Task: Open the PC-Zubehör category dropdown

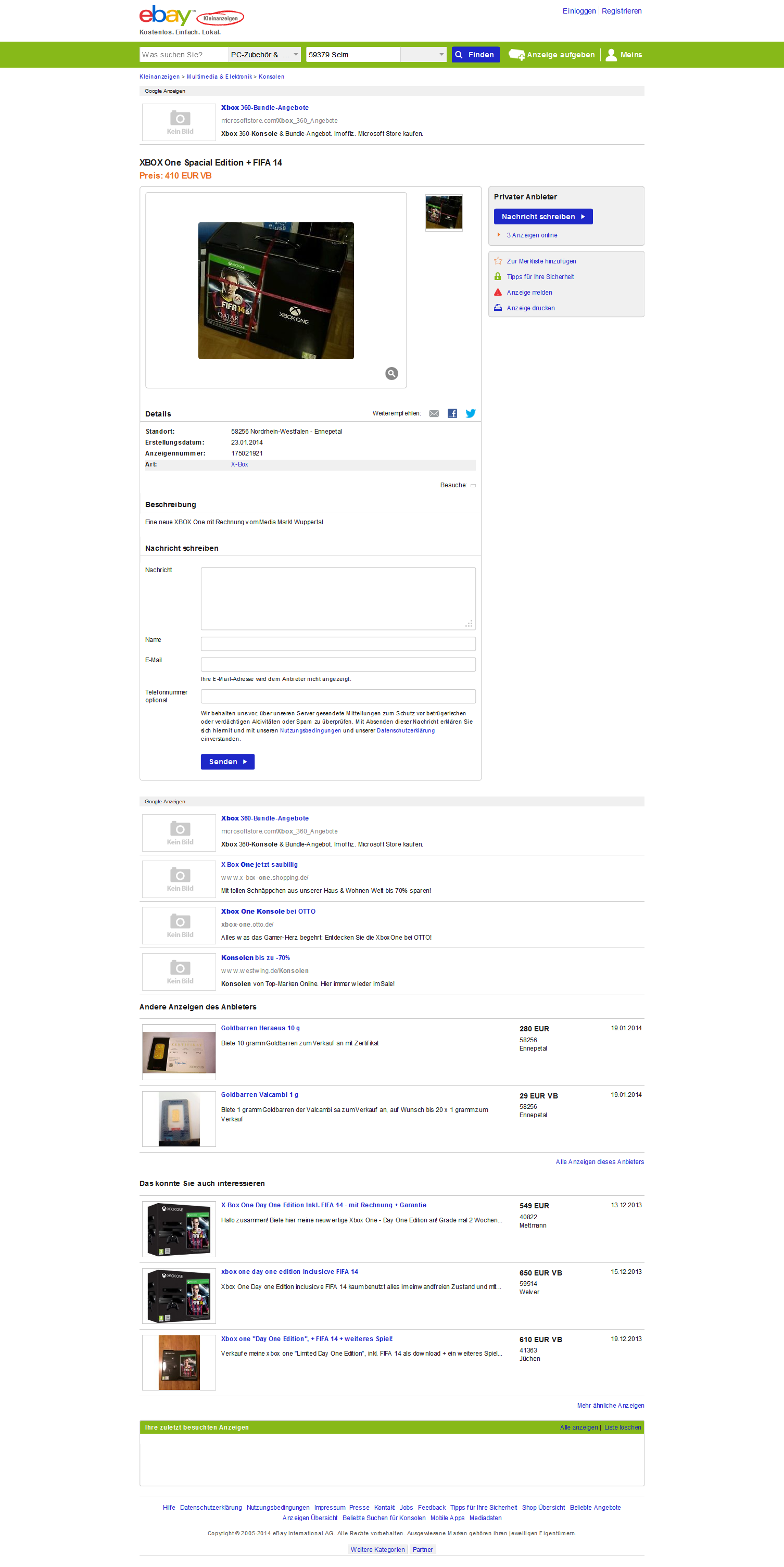Action: [x=264, y=55]
